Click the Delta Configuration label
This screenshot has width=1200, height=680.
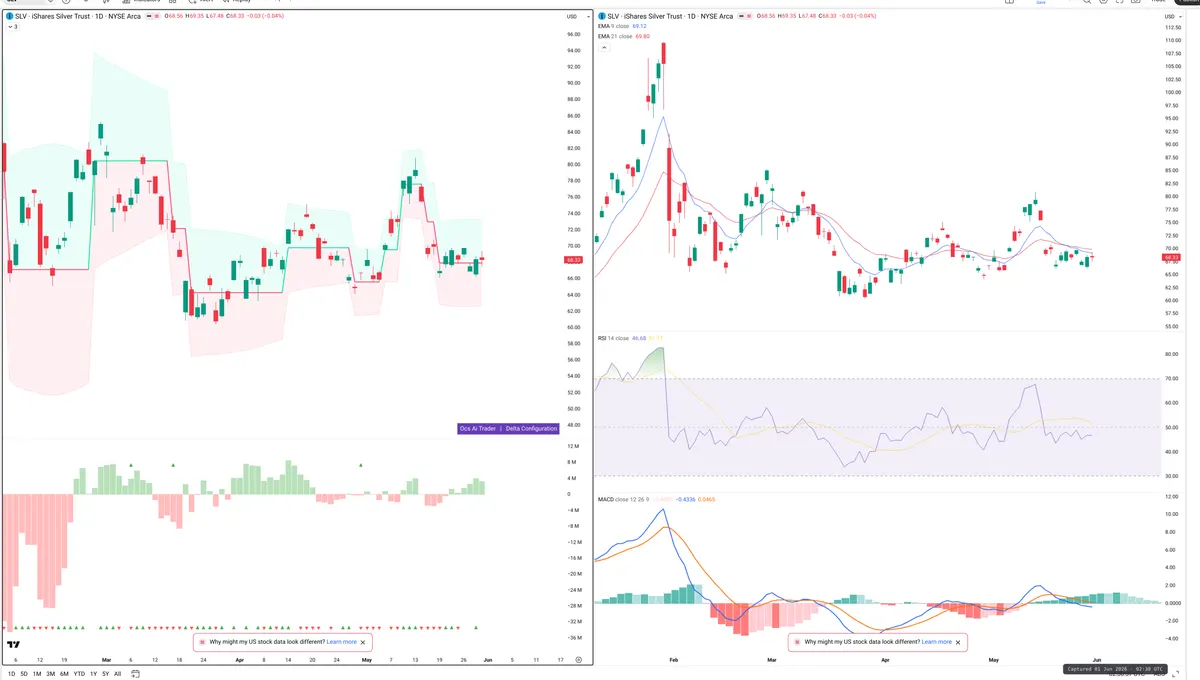531,428
